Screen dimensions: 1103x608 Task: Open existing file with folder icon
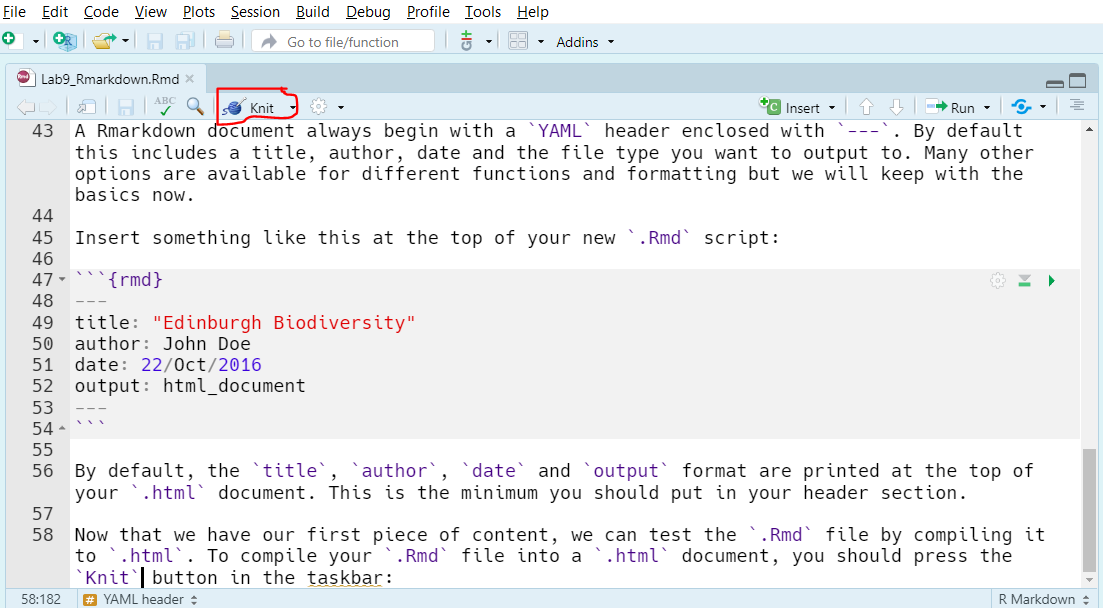click(x=104, y=41)
